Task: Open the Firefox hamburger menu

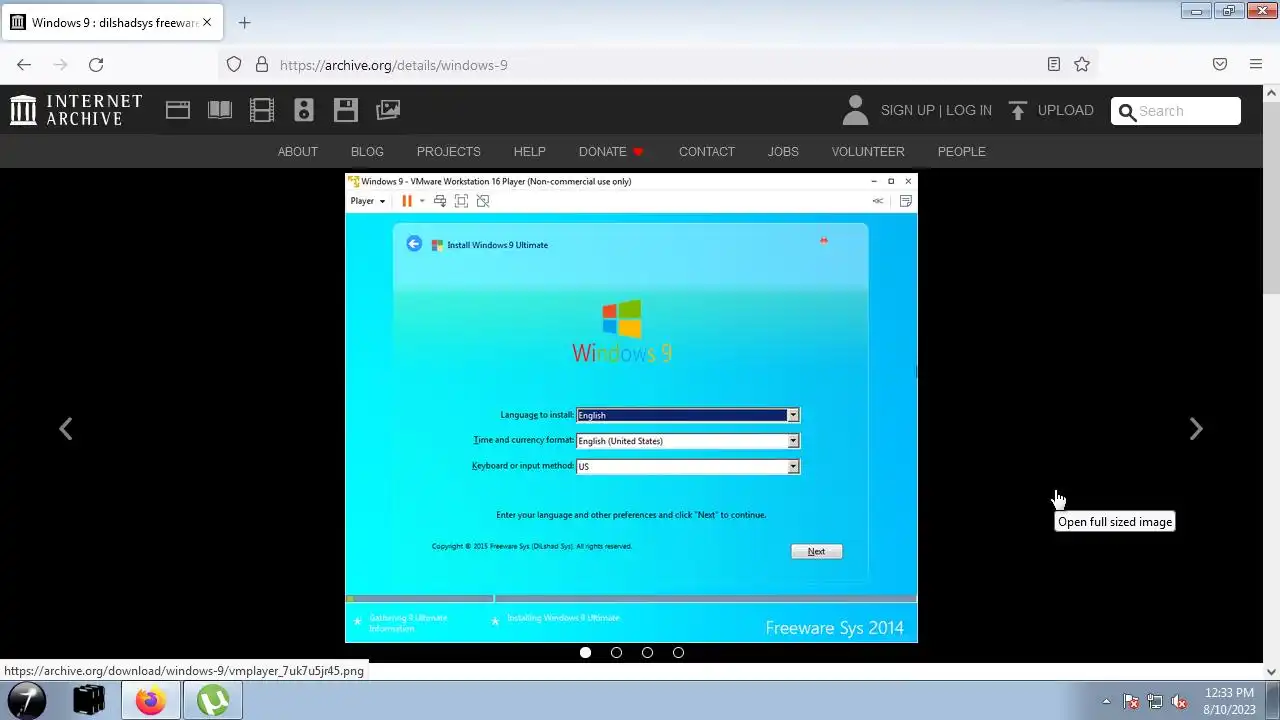Action: tap(1256, 64)
